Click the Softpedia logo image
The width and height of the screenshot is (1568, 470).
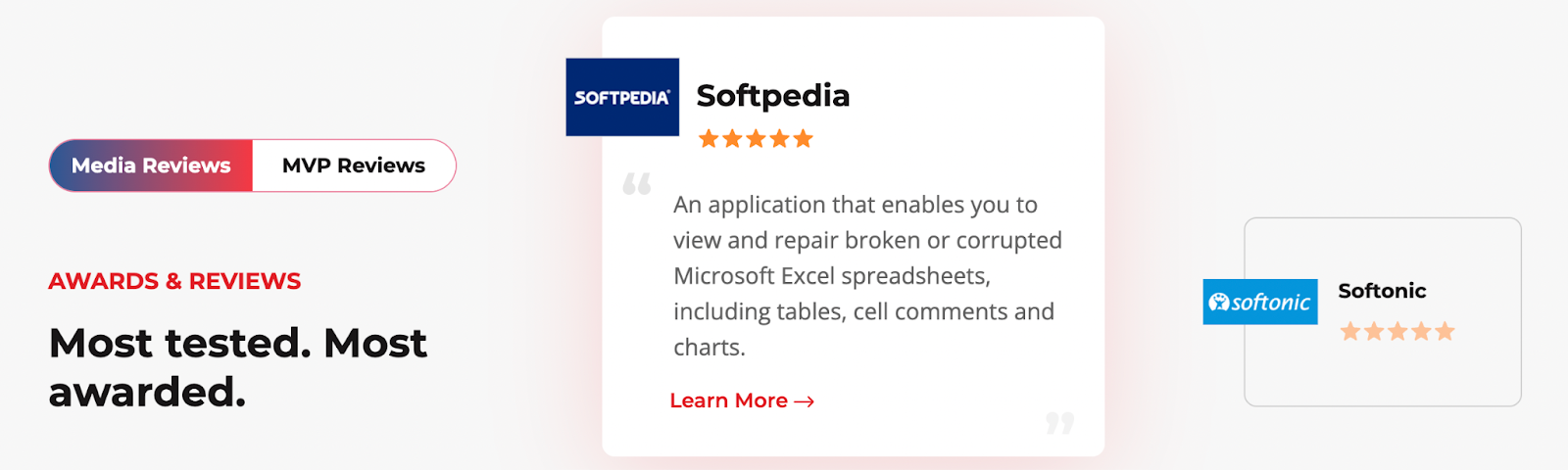(x=622, y=97)
